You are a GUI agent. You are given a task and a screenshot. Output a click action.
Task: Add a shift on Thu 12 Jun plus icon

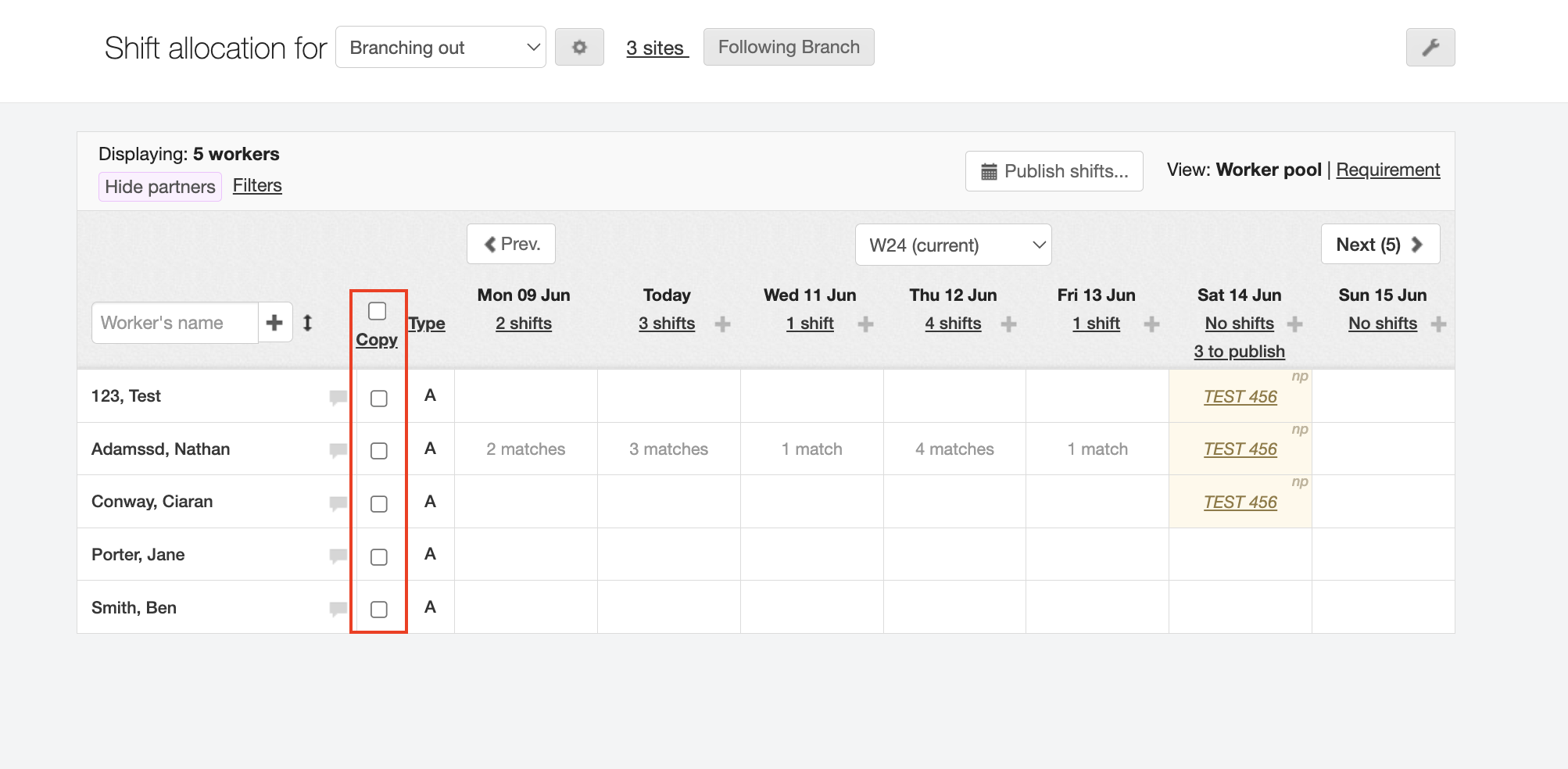tap(1008, 324)
